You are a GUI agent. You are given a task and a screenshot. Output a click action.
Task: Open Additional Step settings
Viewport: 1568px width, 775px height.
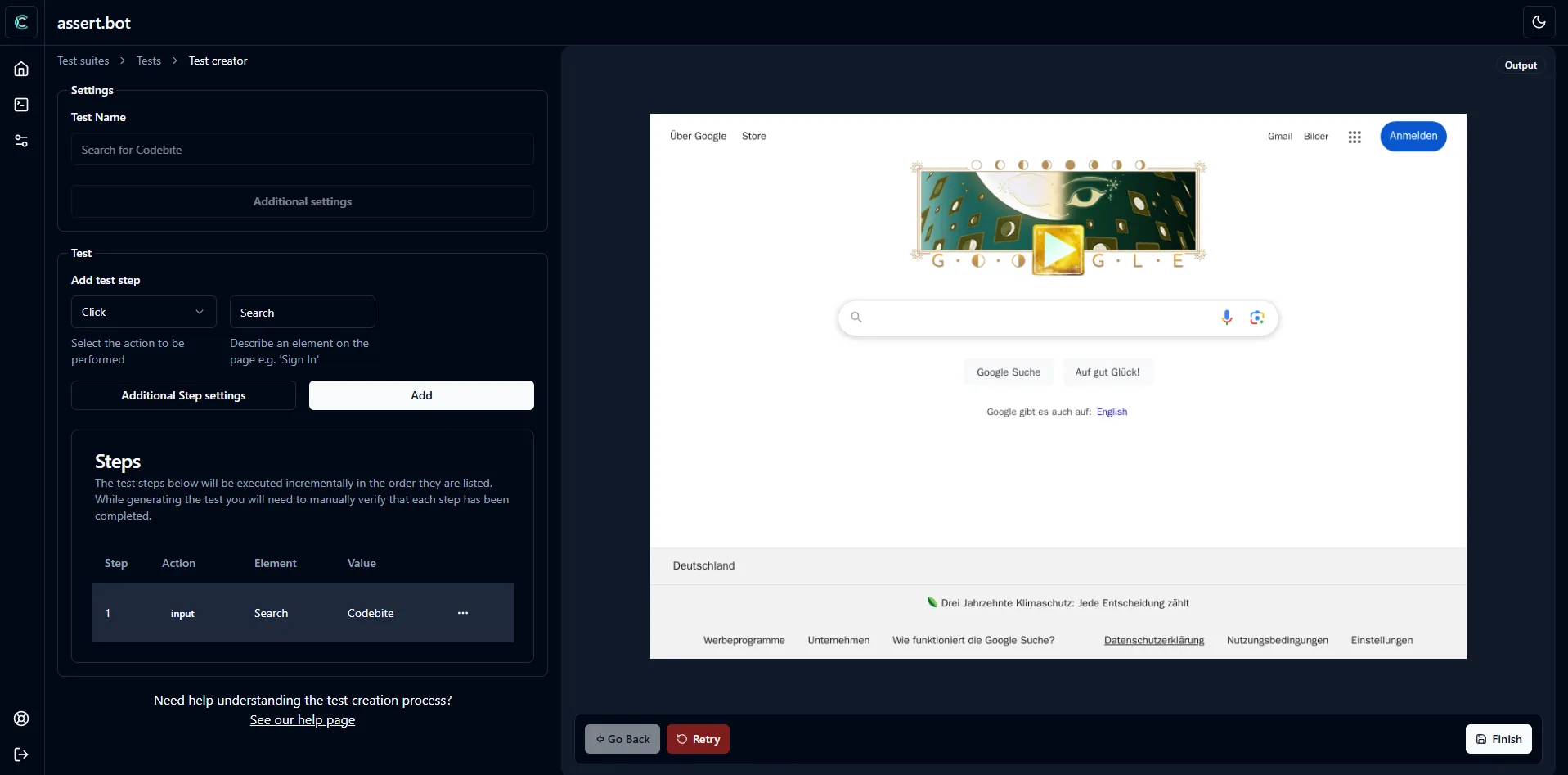tap(183, 395)
